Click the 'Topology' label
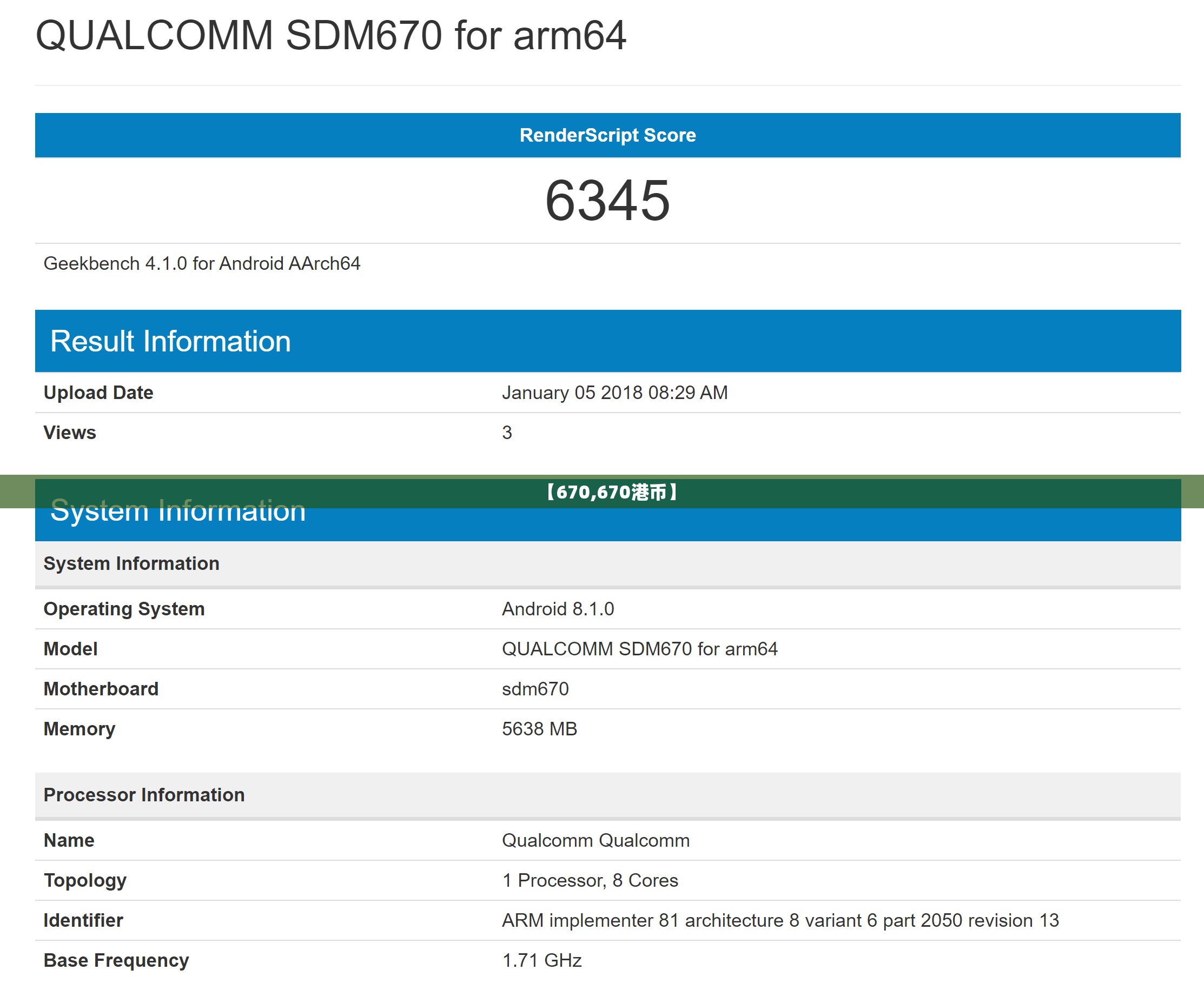 point(85,881)
